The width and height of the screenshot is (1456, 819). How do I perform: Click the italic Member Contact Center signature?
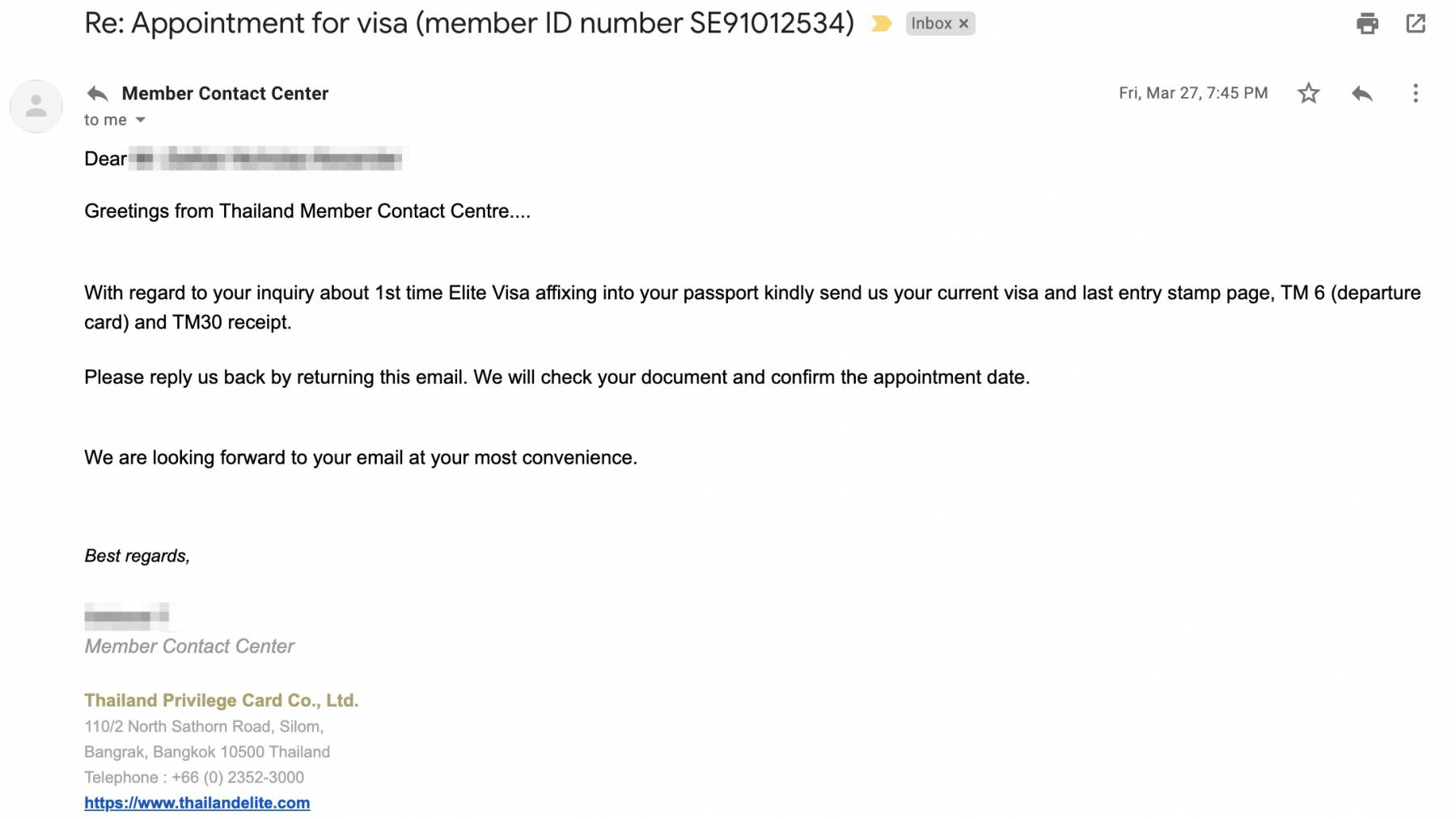click(189, 646)
